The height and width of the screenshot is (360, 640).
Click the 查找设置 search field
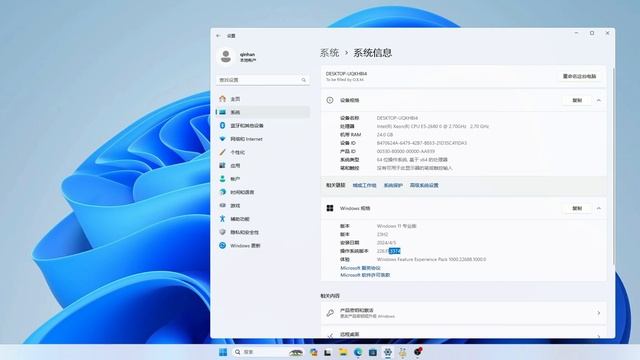click(x=262, y=80)
